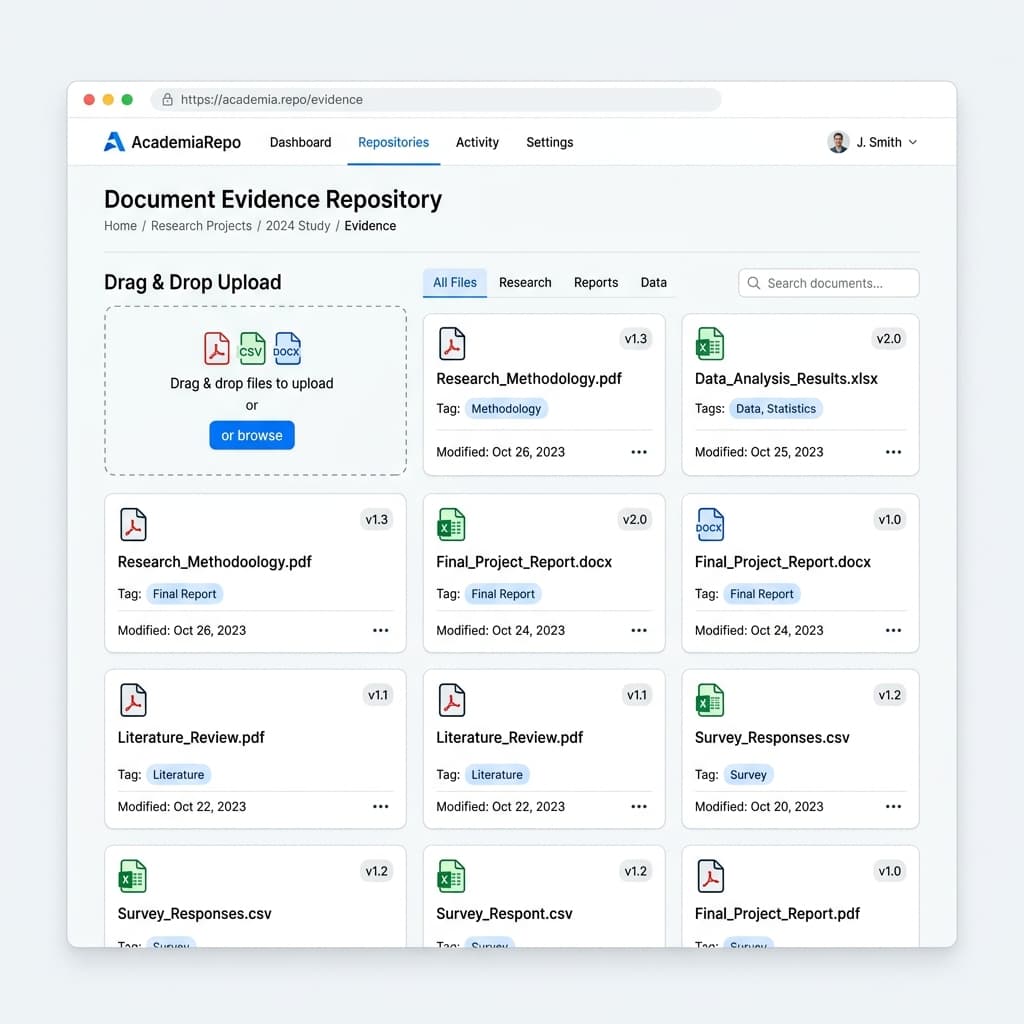Click the v2.0 badge on Data_Analysis_Results.xlsx
This screenshot has width=1024, height=1024.
tap(889, 339)
